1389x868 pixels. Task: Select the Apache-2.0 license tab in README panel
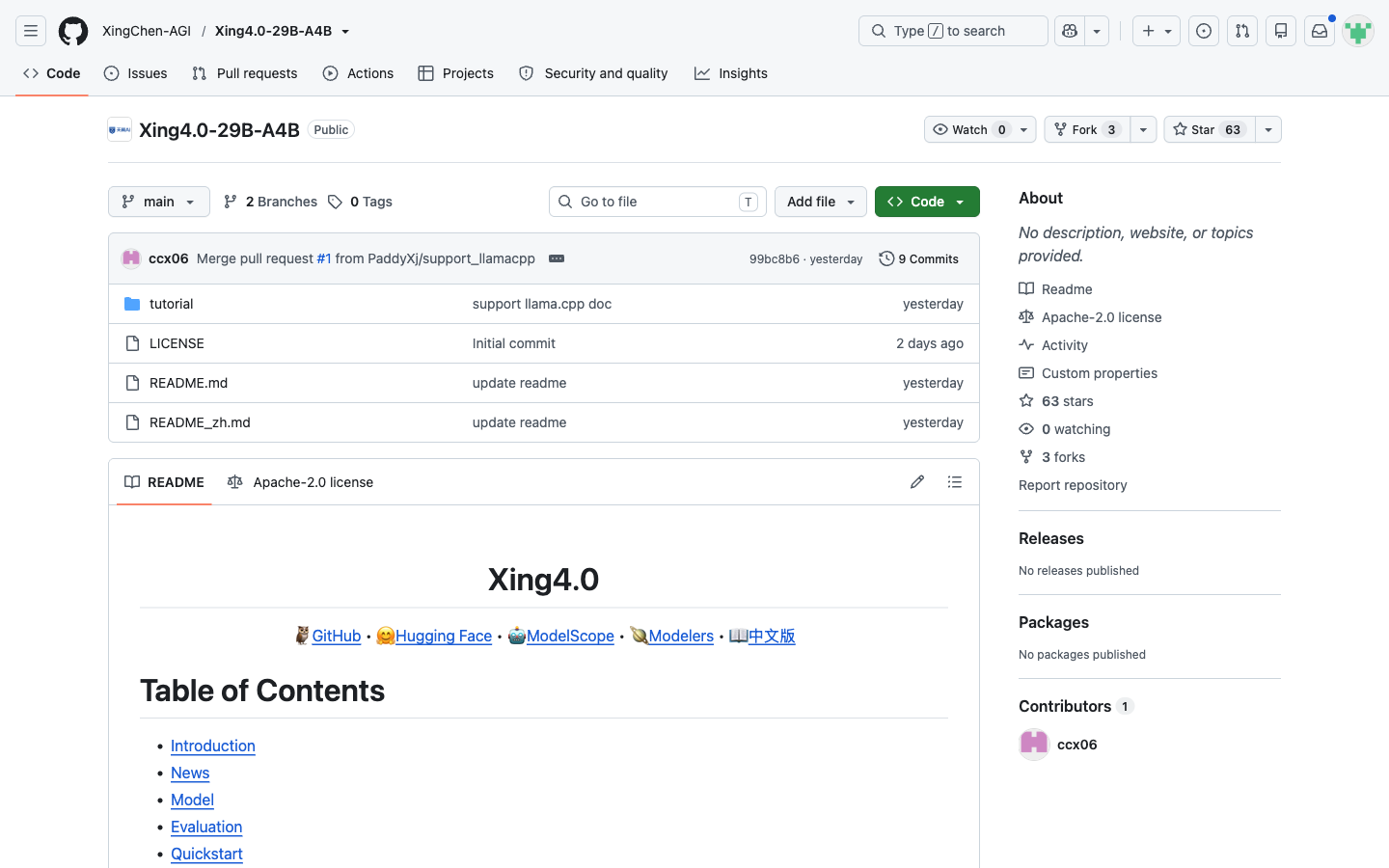coord(300,482)
